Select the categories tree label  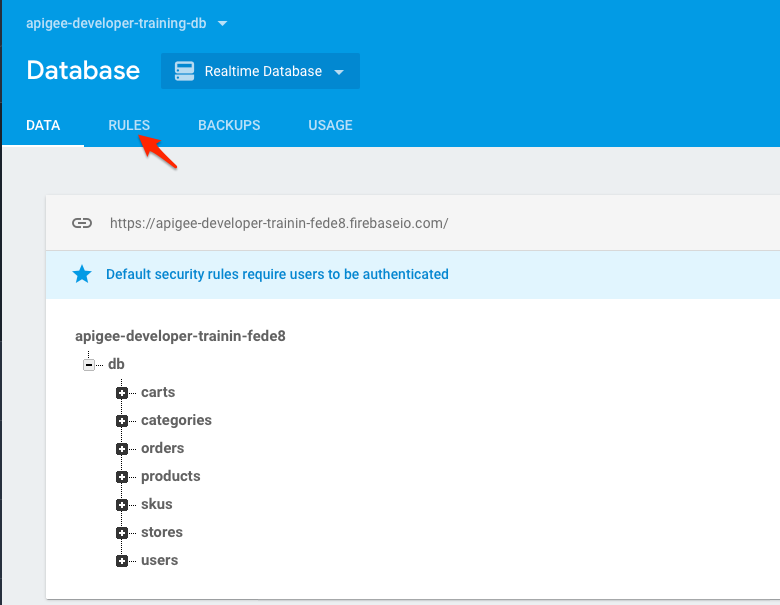coord(177,420)
